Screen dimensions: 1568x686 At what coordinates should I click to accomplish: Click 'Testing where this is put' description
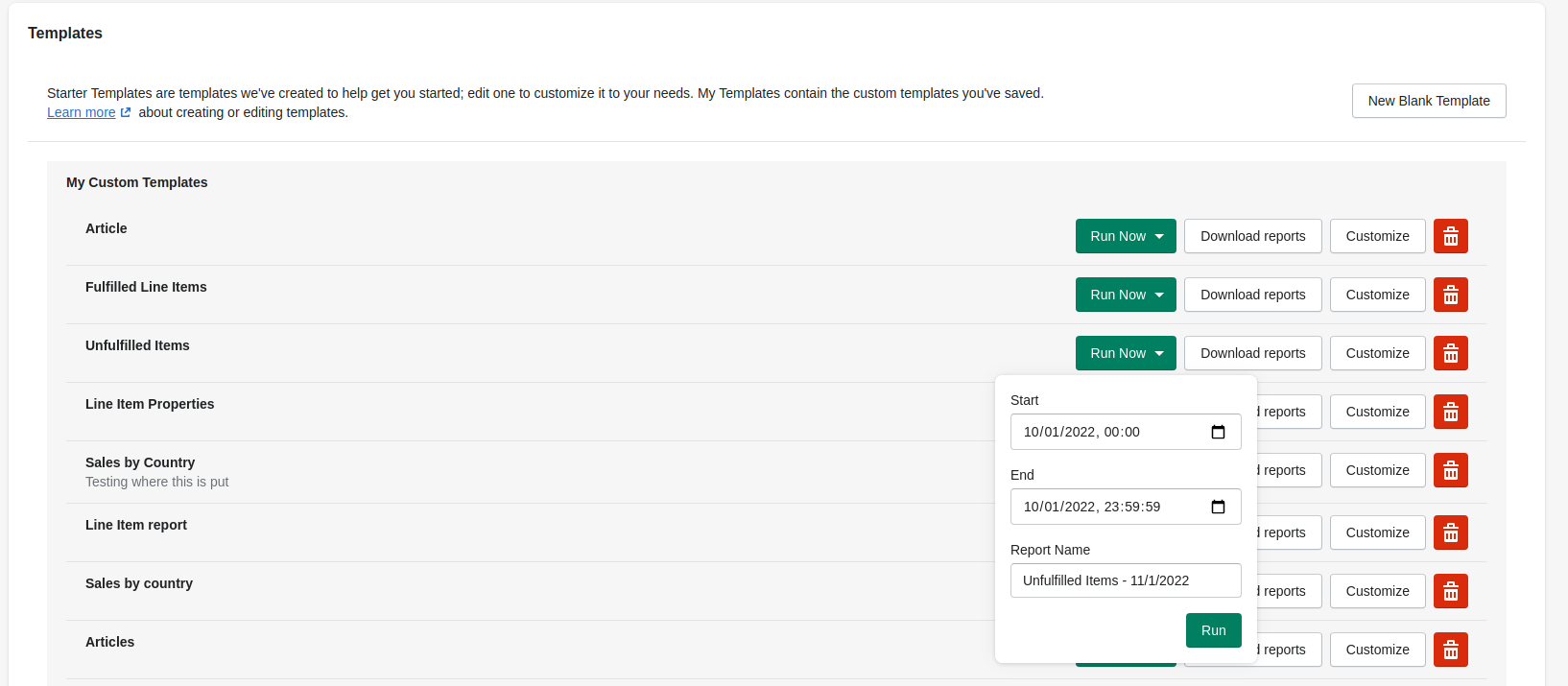point(157,482)
